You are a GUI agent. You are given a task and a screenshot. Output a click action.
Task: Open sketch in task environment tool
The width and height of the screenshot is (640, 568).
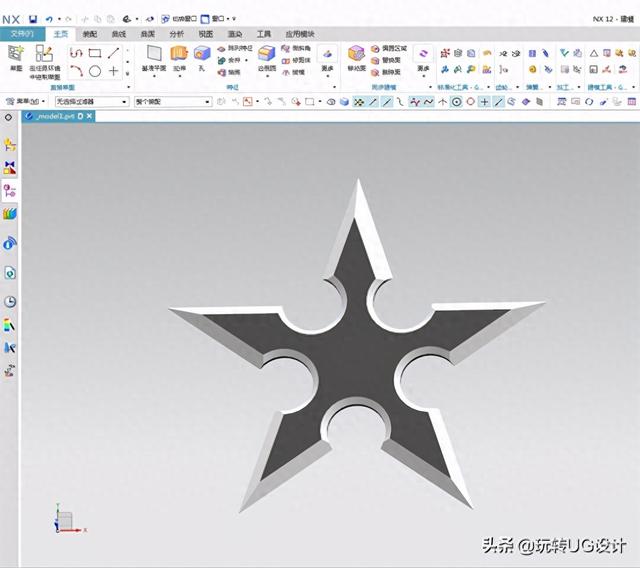click(x=44, y=62)
